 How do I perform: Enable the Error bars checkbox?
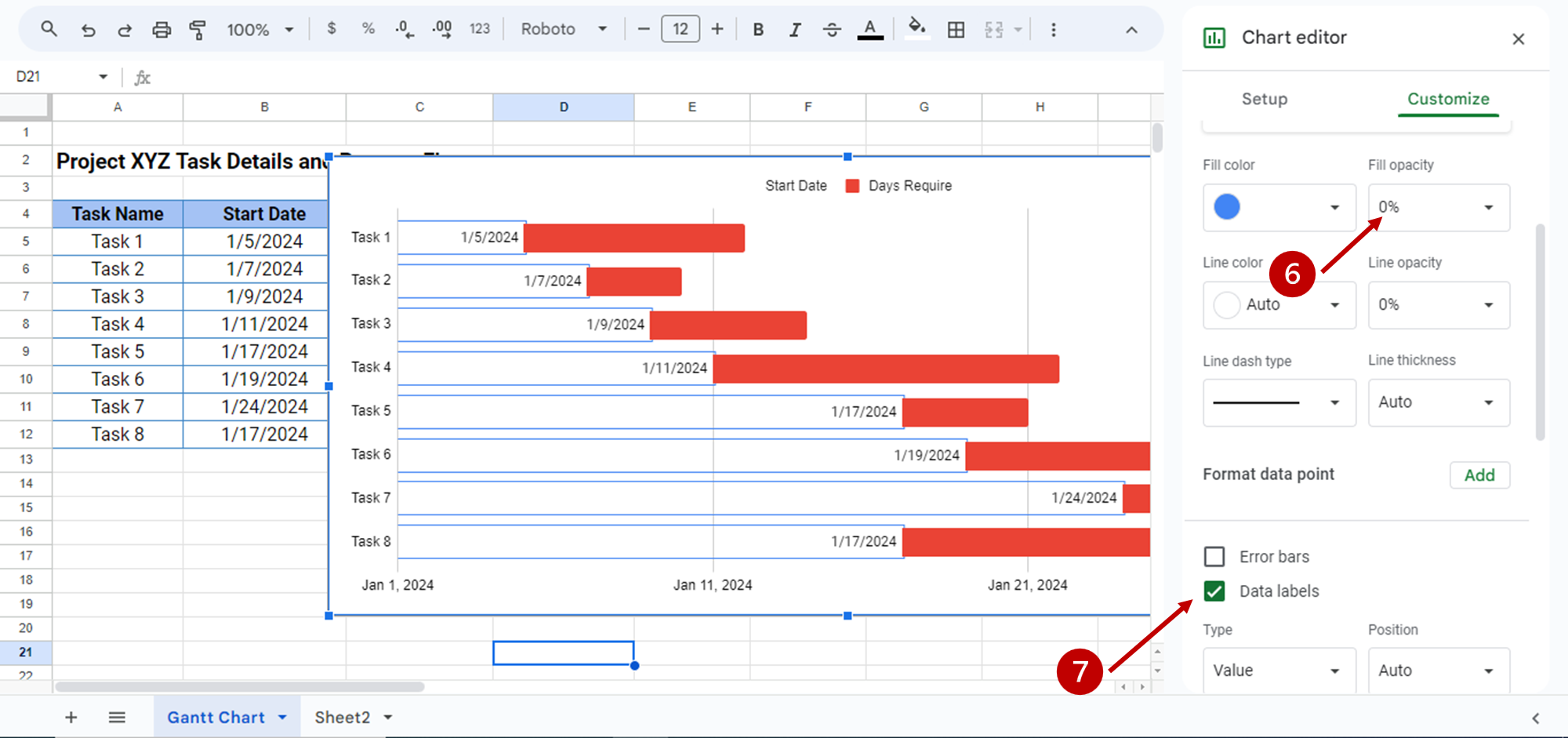pos(1214,557)
